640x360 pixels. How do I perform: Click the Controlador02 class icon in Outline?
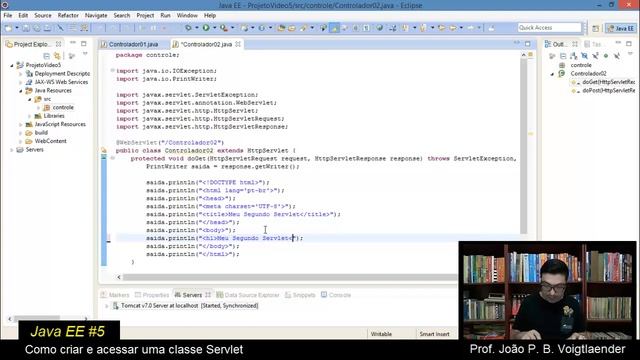562,73
